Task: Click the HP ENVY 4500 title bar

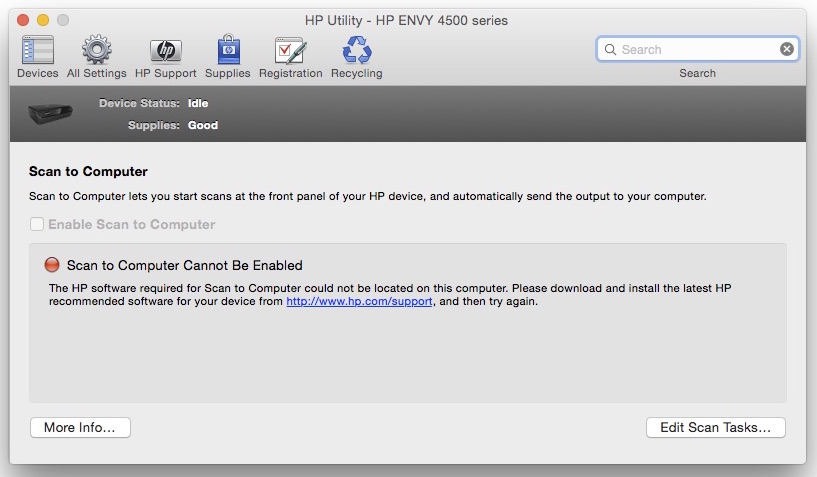Action: click(406, 20)
